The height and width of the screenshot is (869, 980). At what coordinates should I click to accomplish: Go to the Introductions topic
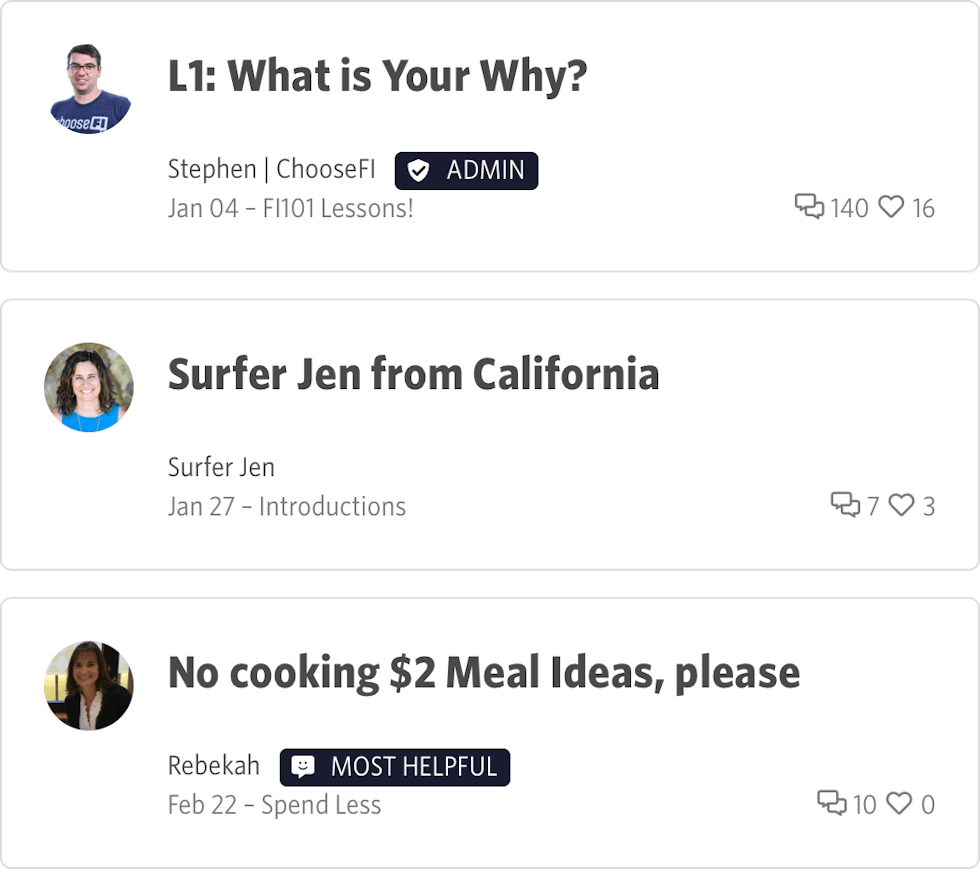tap(332, 506)
